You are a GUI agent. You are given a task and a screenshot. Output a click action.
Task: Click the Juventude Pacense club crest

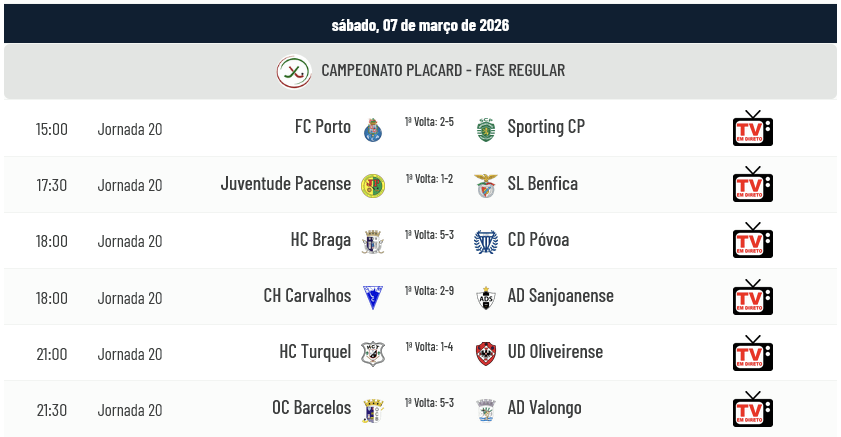pos(373,185)
